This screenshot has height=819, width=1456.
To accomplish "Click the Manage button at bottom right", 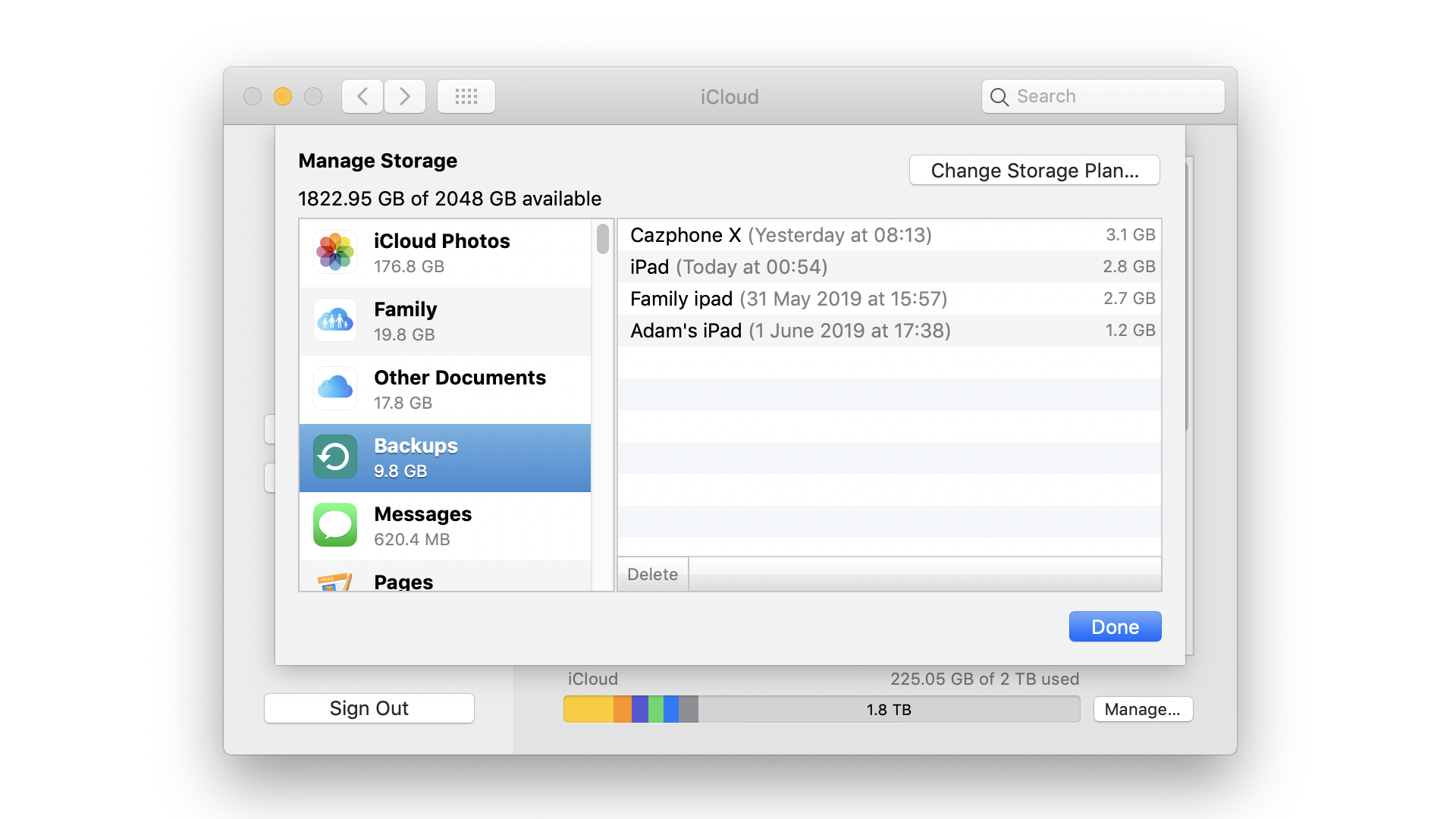I will 1145,710.
